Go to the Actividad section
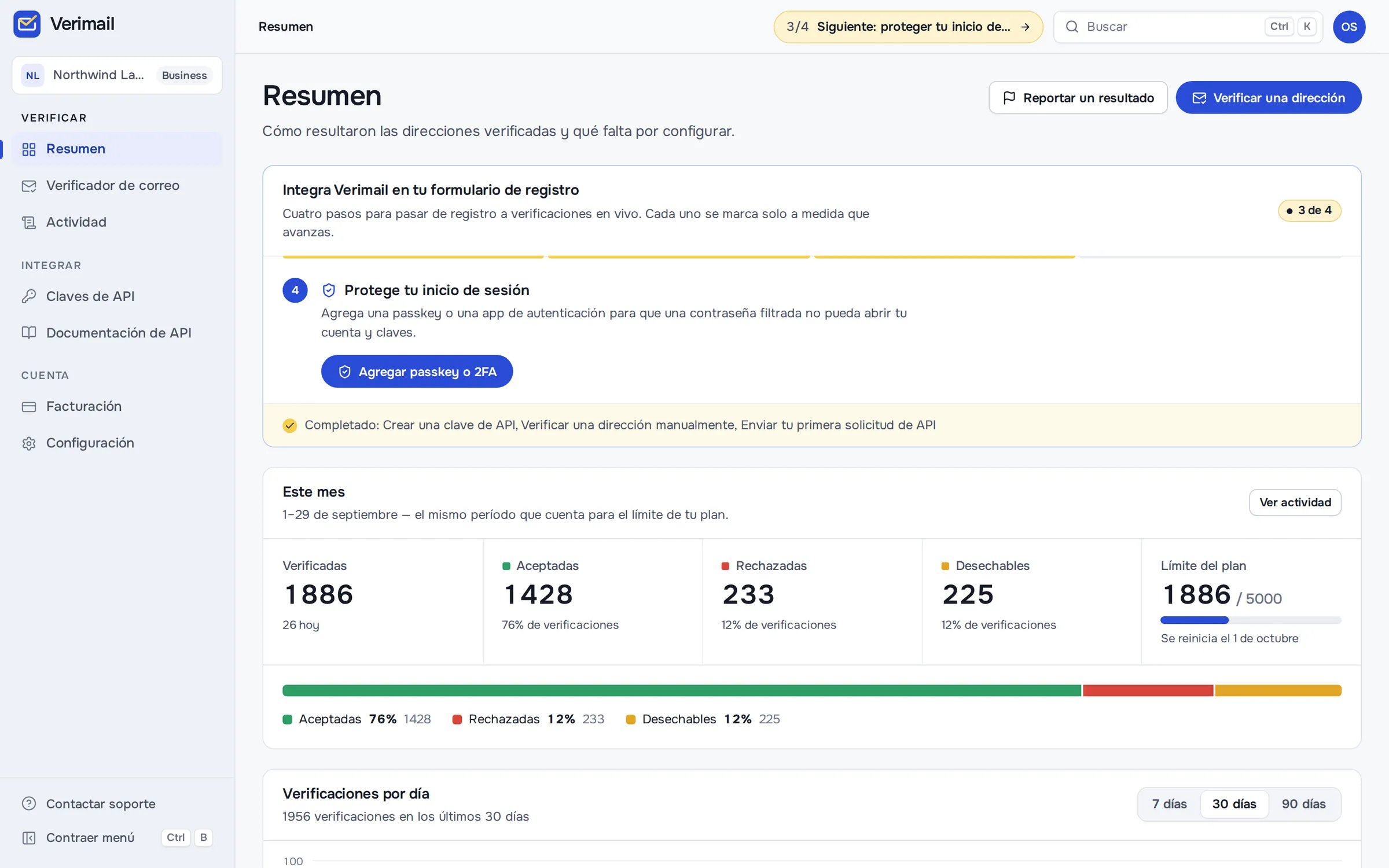This screenshot has height=868, width=1389. coord(117,222)
